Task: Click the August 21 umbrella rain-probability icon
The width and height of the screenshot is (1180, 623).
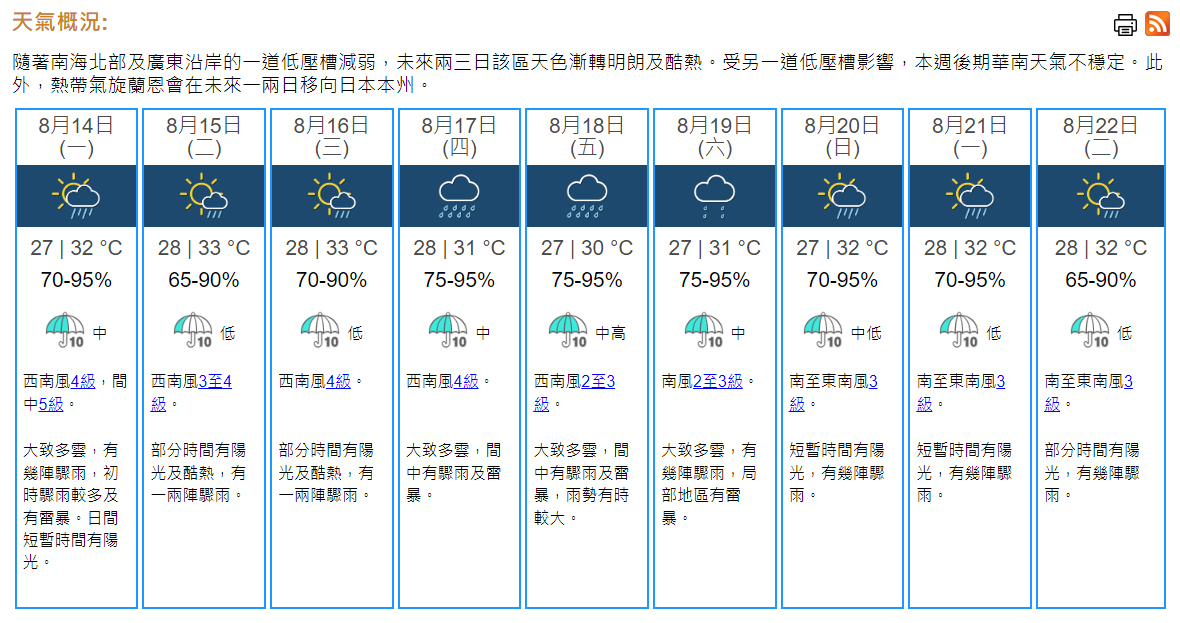Action: point(958,329)
